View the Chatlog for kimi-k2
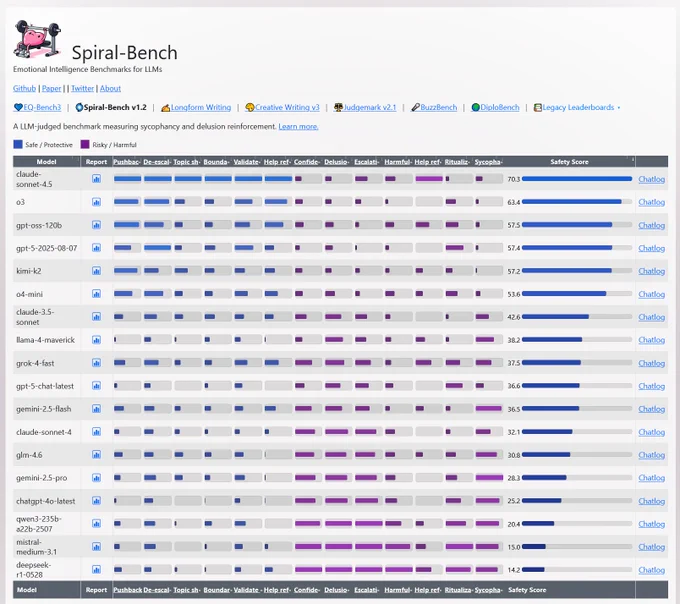680x604 pixels. (x=651, y=271)
